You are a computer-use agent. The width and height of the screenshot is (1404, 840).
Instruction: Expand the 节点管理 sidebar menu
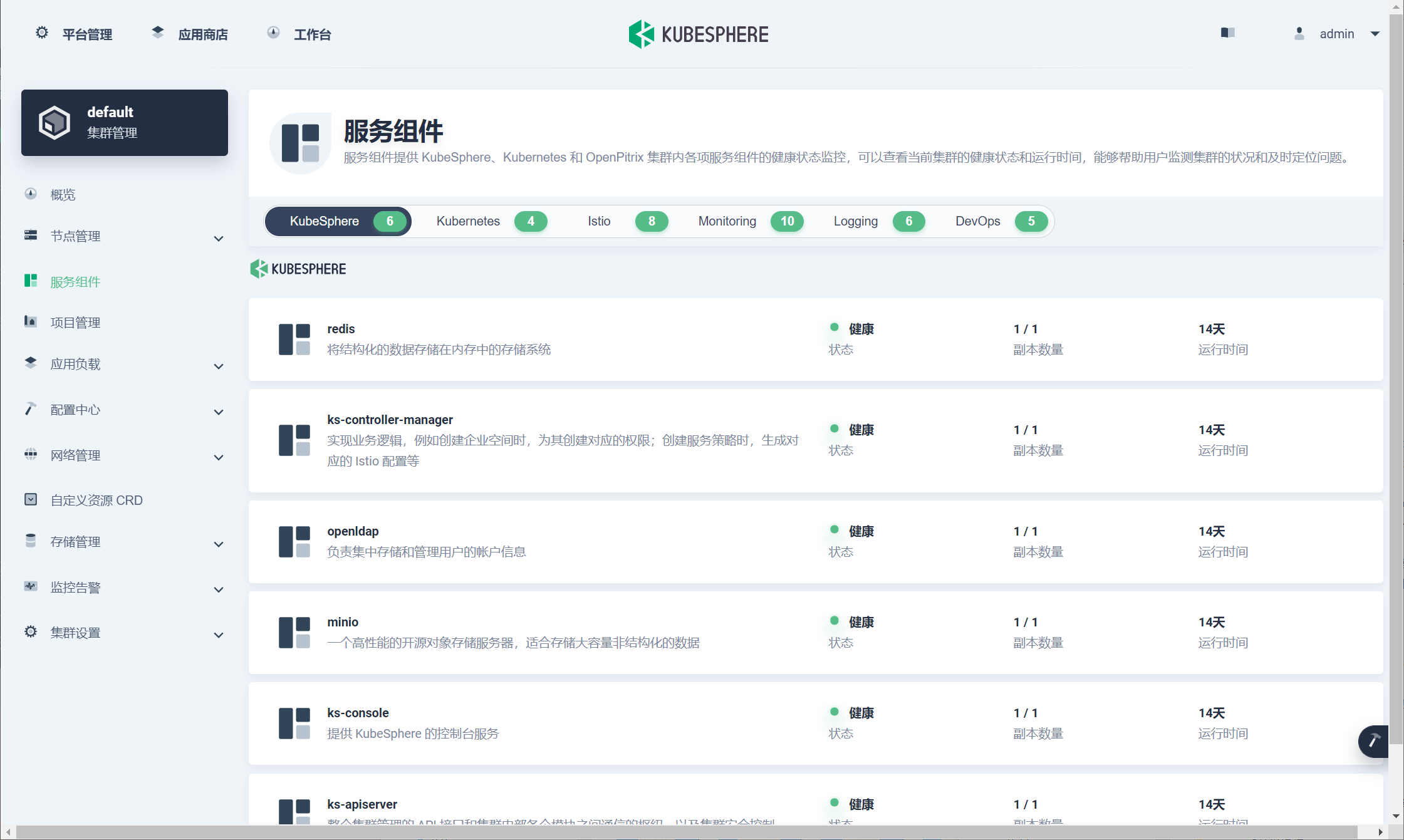coord(219,238)
